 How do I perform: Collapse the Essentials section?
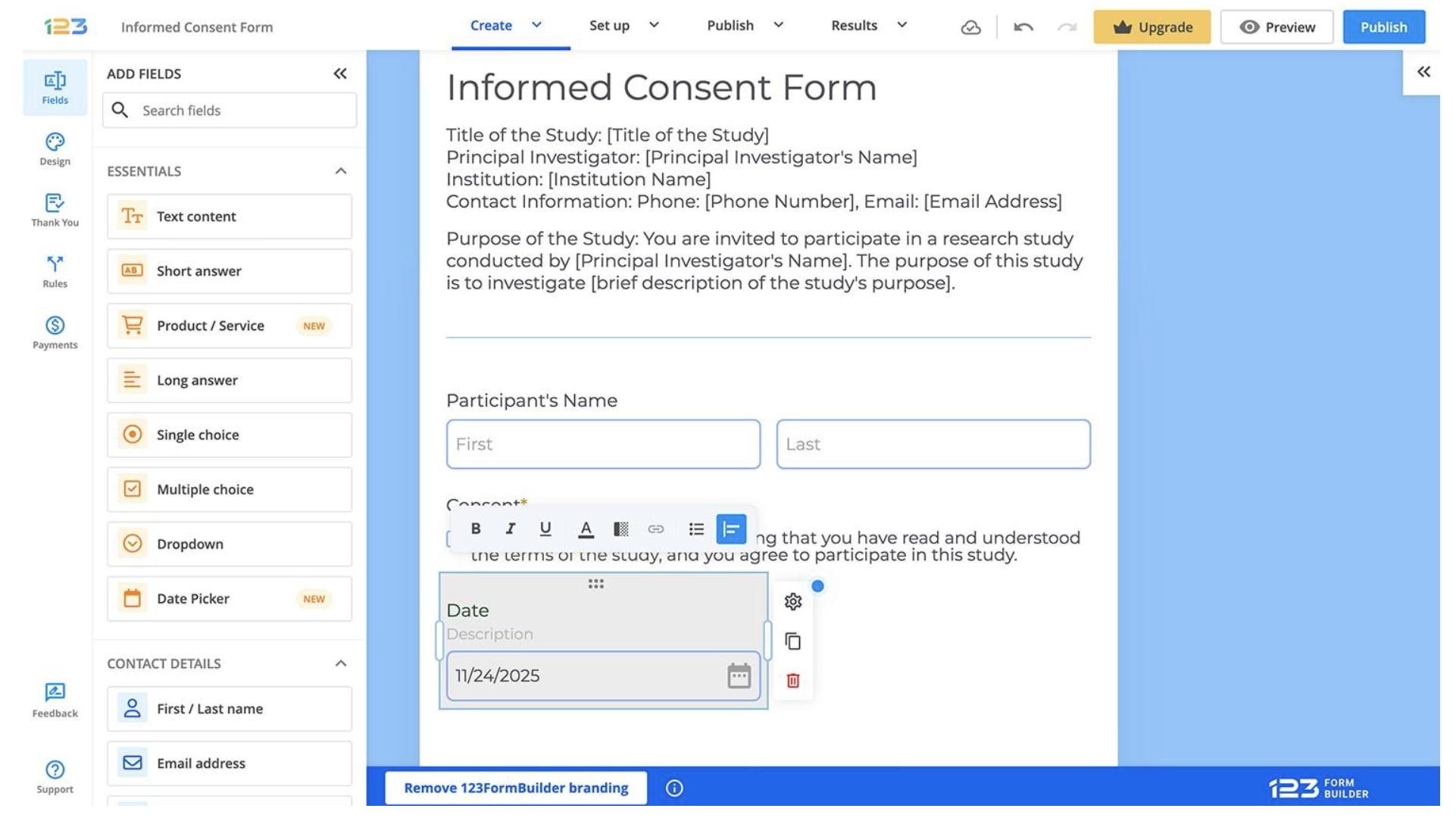[341, 171]
